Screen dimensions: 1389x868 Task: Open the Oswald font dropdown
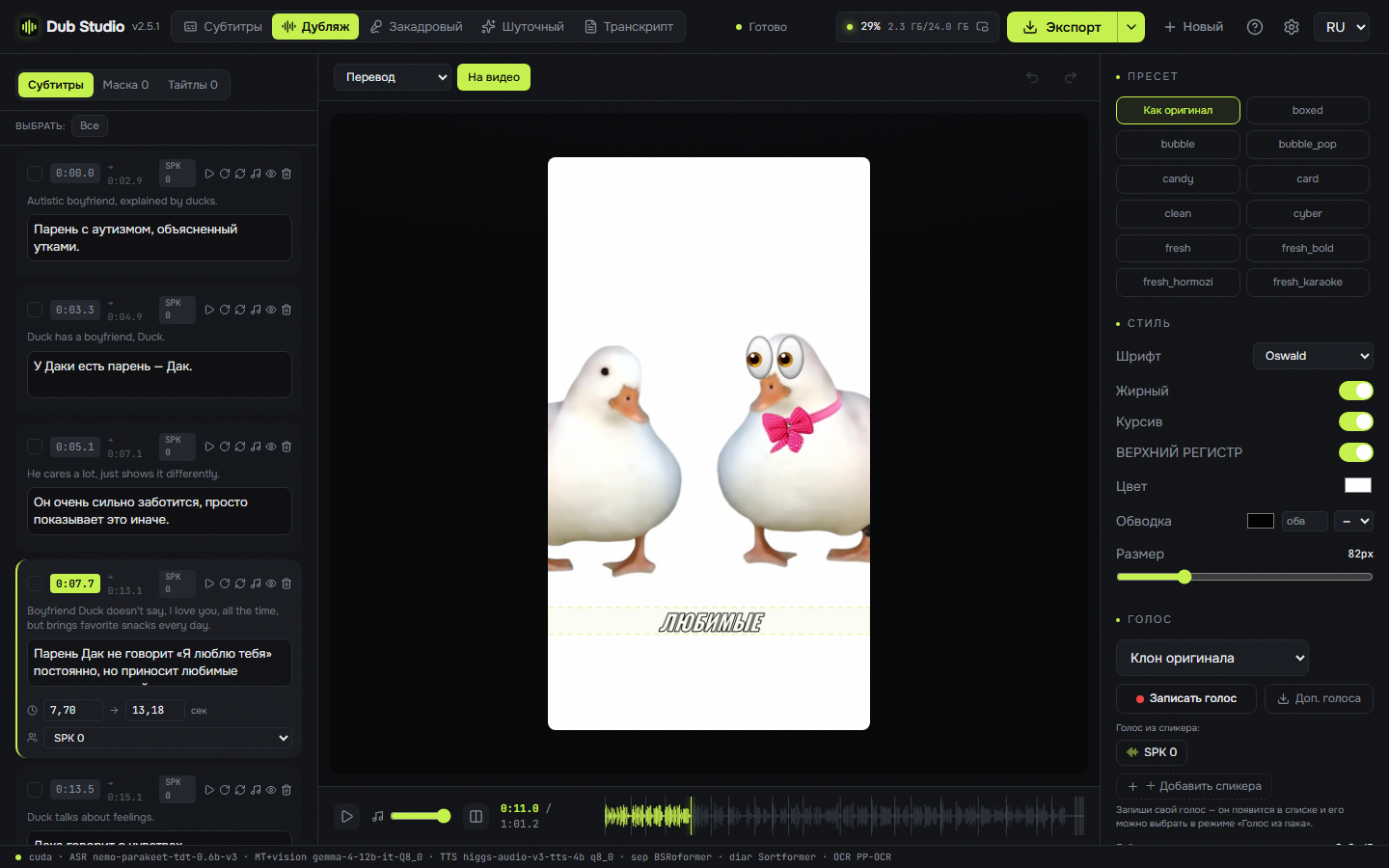click(x=1313, y=356)
